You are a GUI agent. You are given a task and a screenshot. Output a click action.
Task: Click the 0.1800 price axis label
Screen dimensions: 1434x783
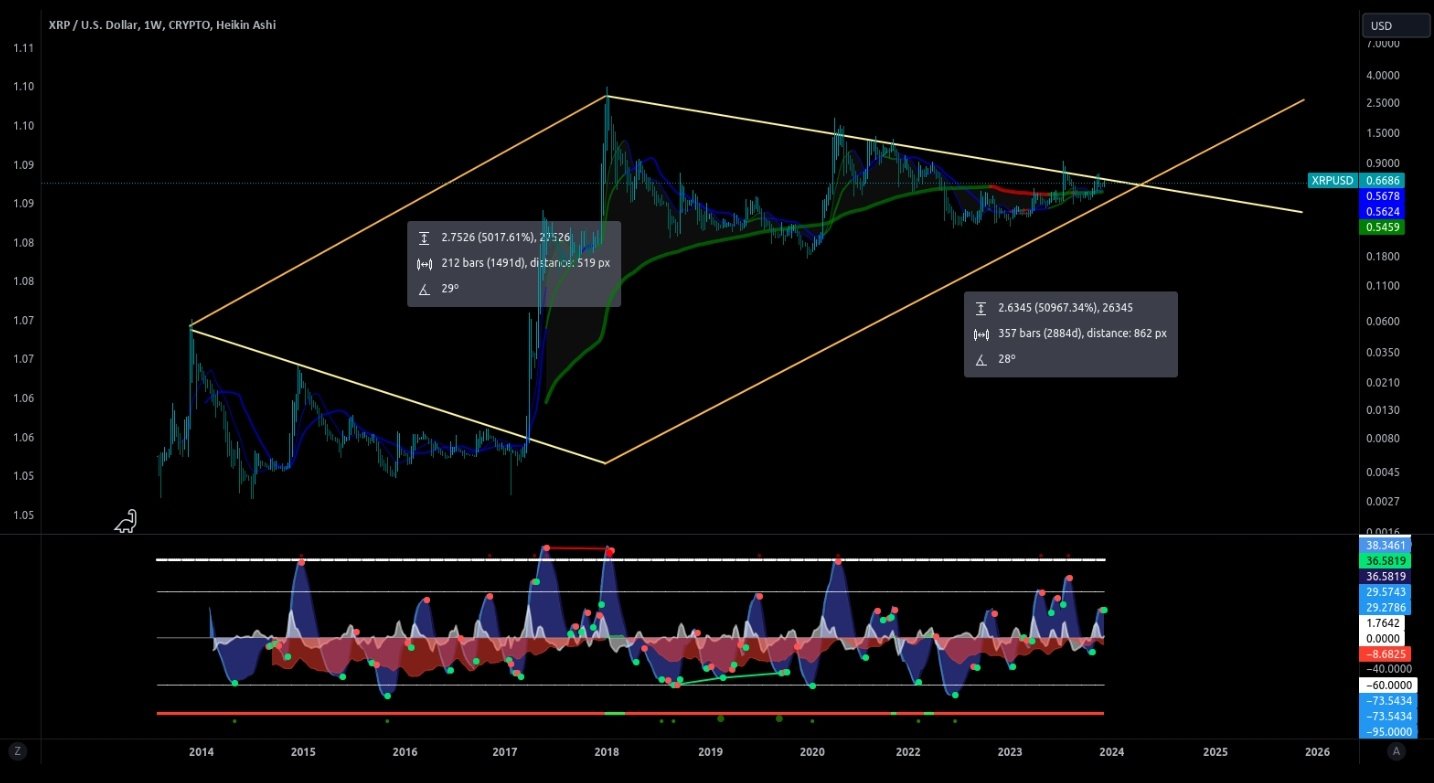(1384, 256)
